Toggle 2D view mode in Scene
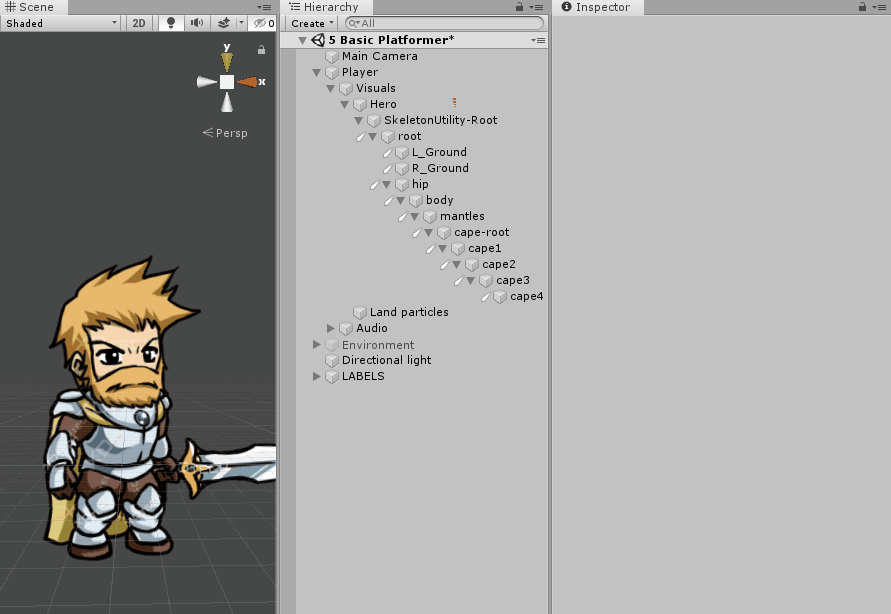This screenshot has width=891, height=614. (x=139, y=23)
